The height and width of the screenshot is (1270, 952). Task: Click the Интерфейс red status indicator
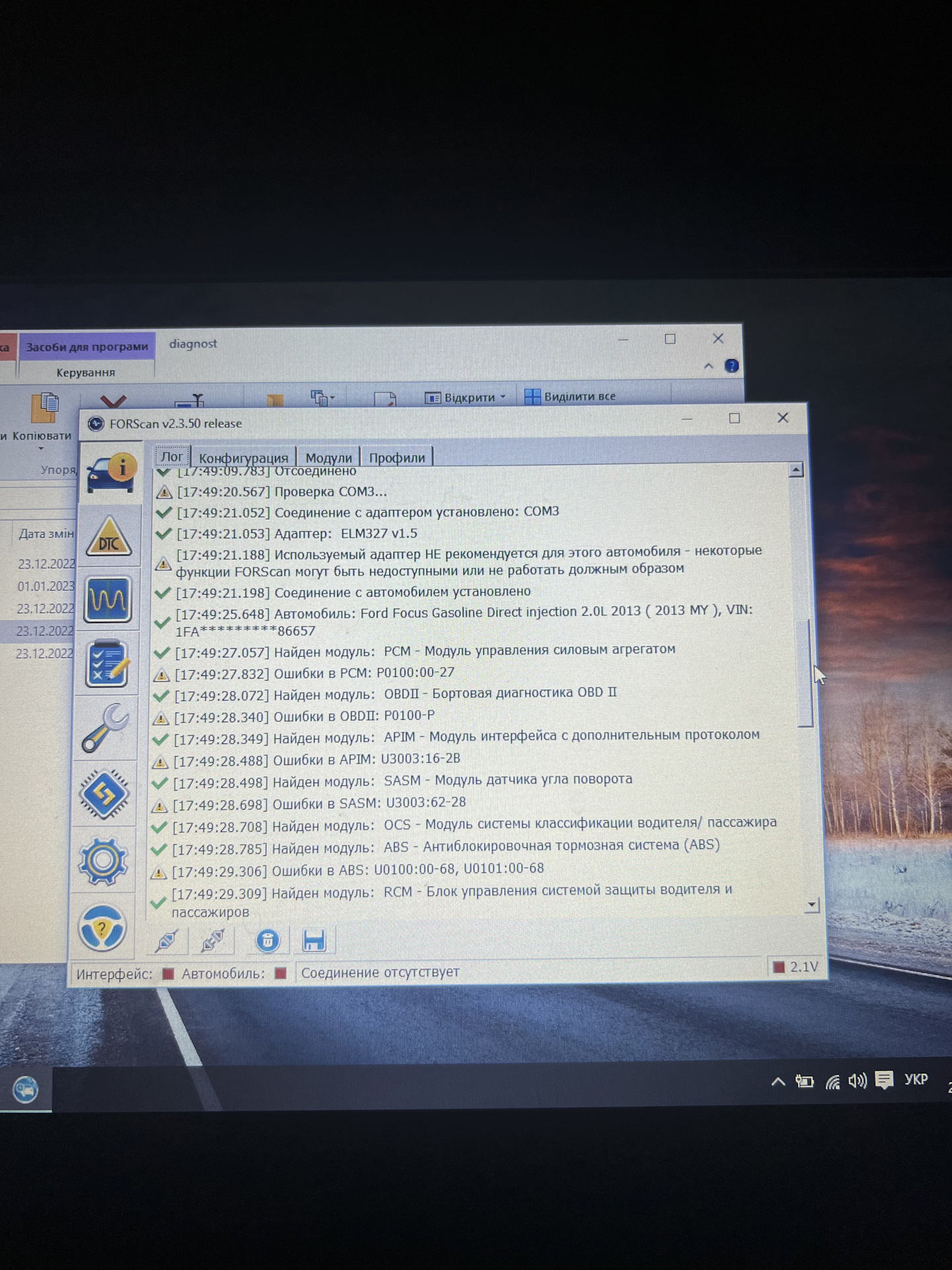[168, 974]
